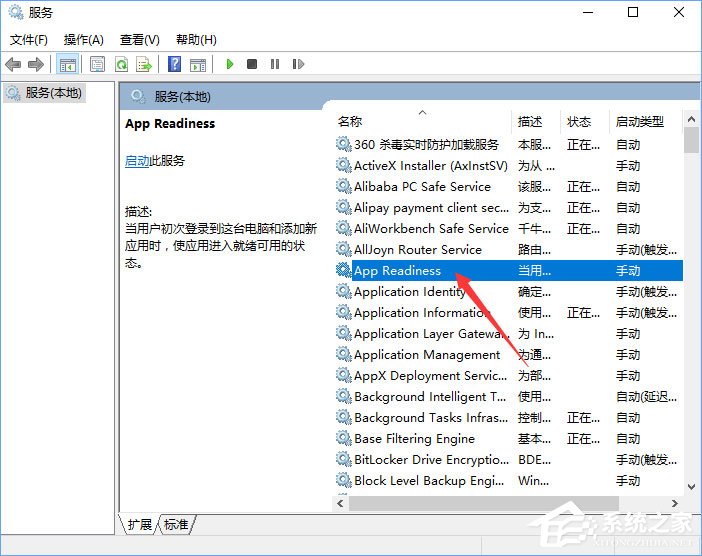The image size is (702, 556).
Task: Click the Refresh toolbar icon
Action: coord(121,64)
